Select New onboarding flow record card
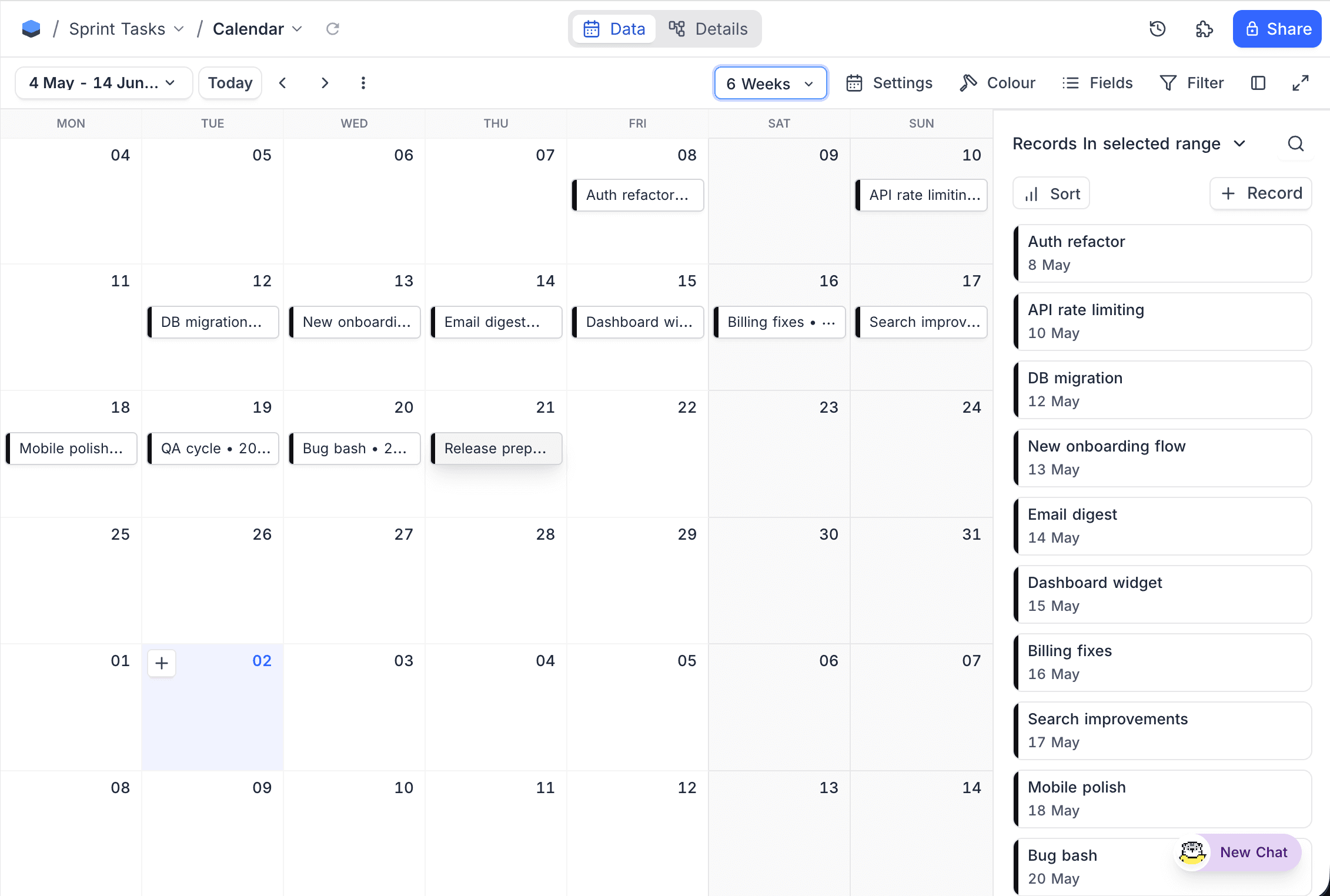Viewport: 1330px width, 896px height. (x=1162, y=458)
